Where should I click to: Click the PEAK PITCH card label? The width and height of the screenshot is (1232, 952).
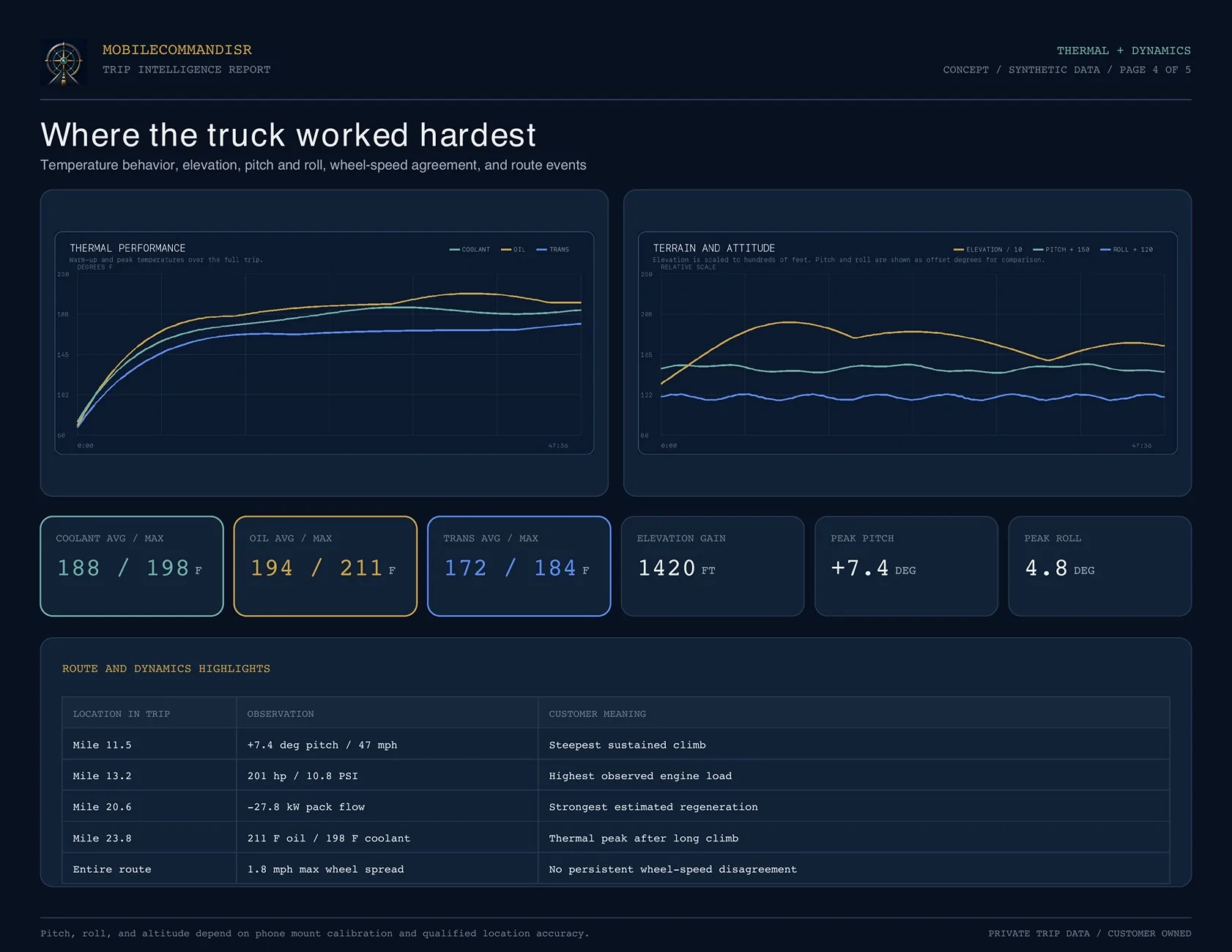tap(862, 538)
